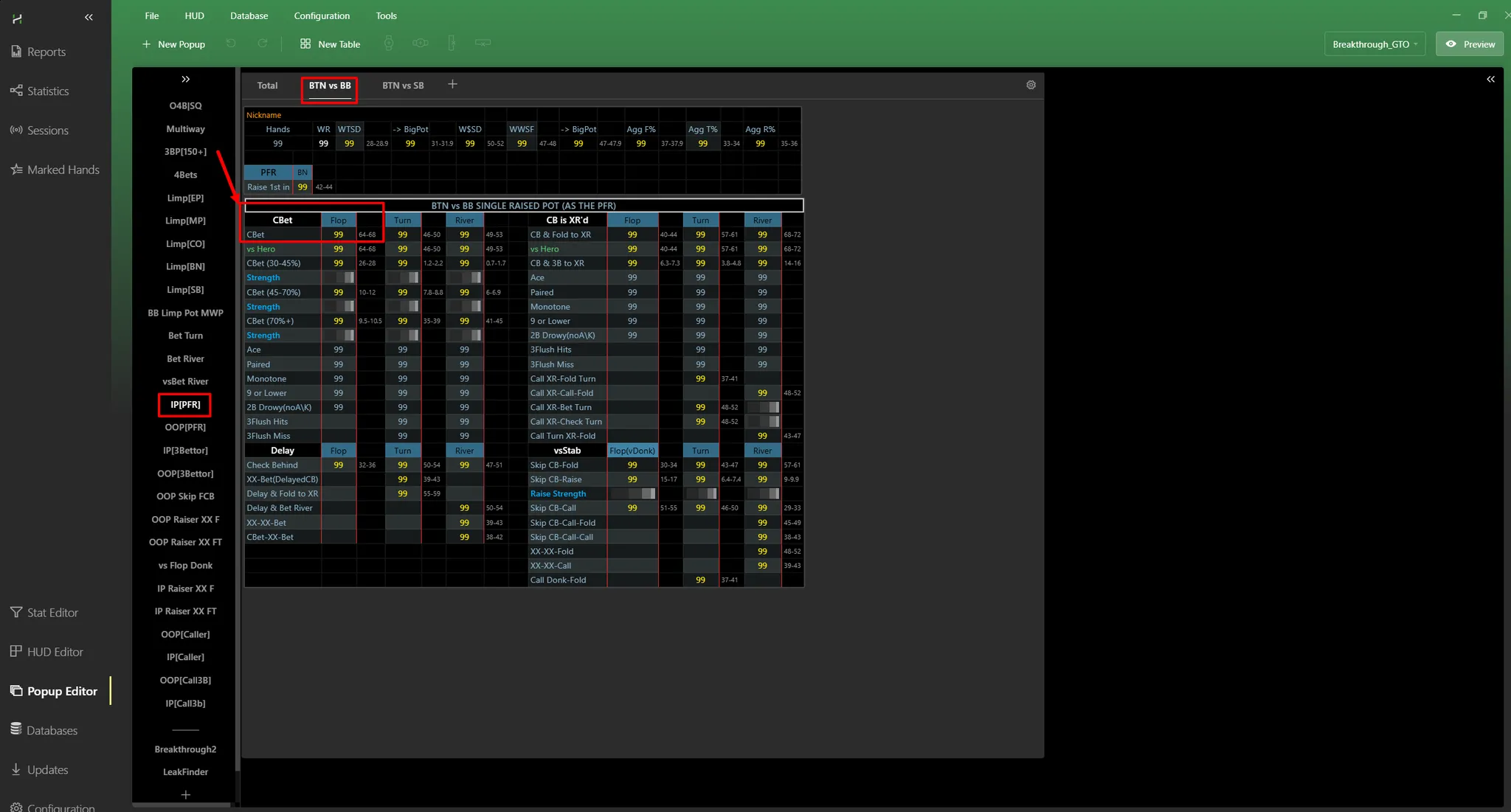Viewport: 1511px width, 812px height.
Task: Click the redo arrow icon in toolbar
Action: pyautogui.click(x=262, y=44)
